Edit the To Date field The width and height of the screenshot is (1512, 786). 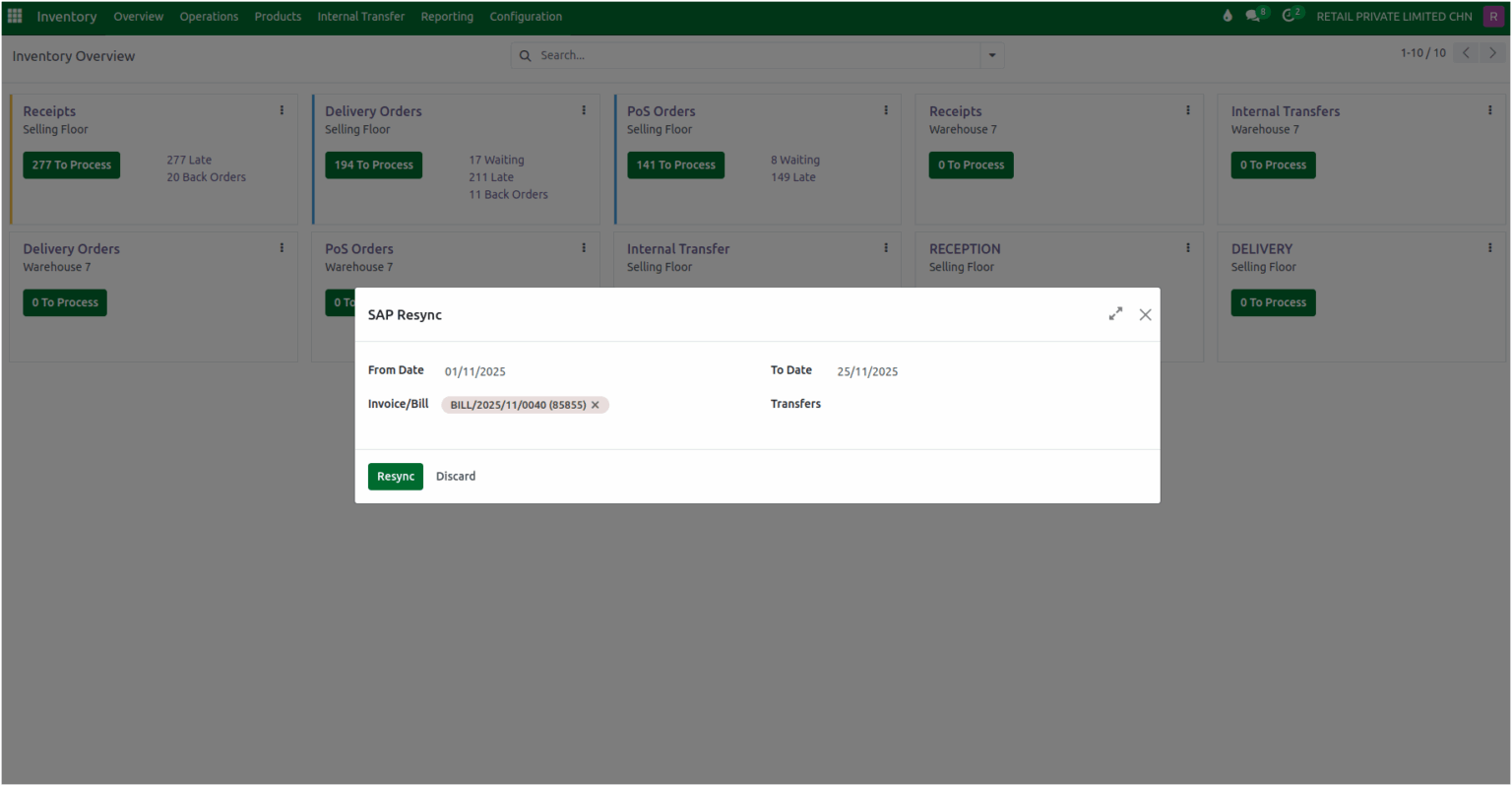(x=991, y=371)
